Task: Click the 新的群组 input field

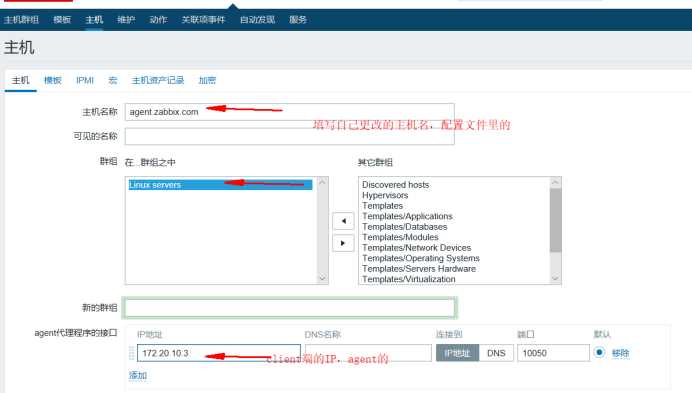Action: point(290,308)
